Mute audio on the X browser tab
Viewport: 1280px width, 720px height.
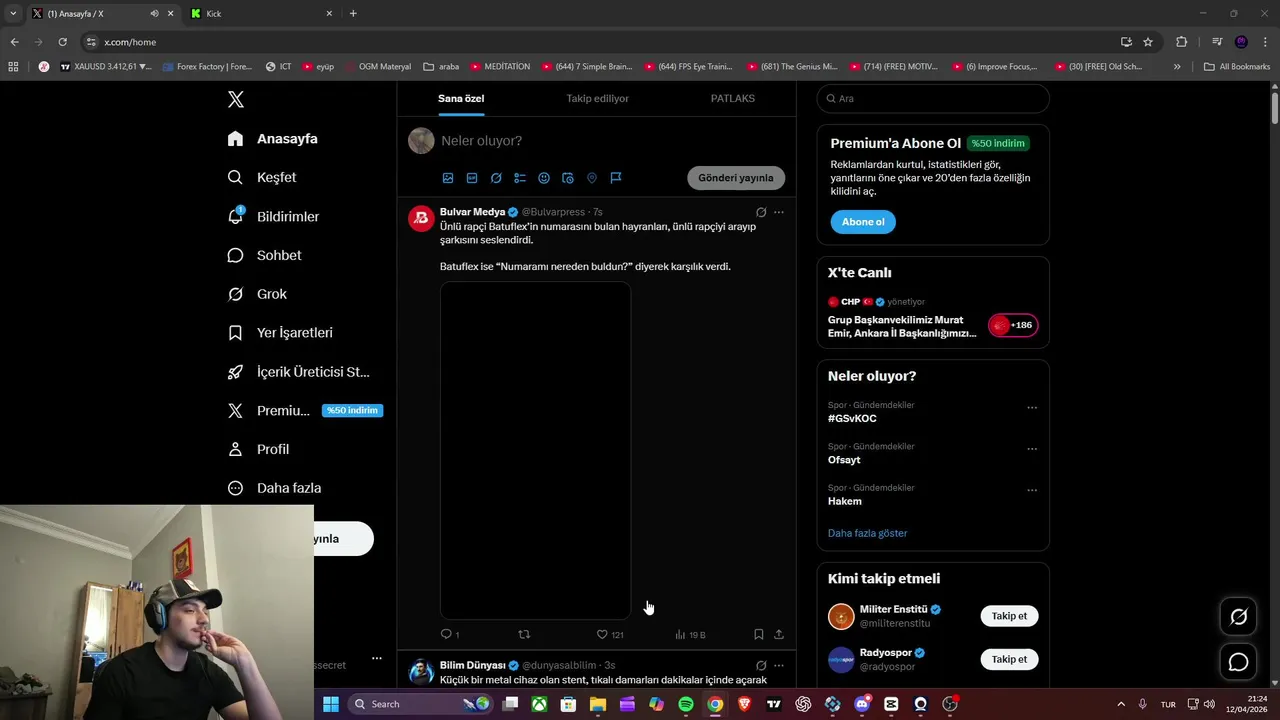154,13
